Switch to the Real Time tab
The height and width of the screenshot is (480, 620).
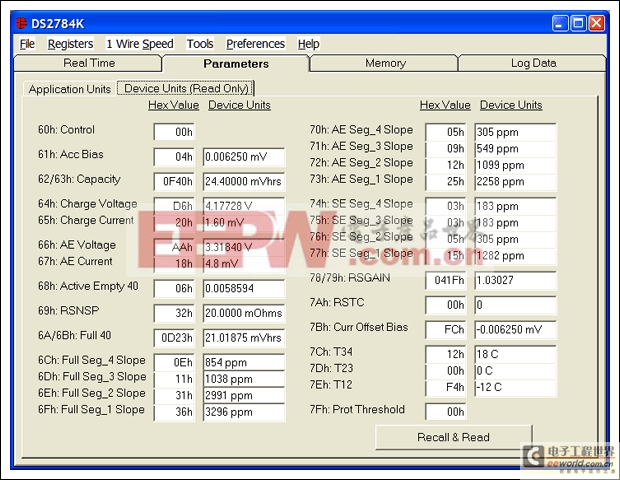point(88,63)
